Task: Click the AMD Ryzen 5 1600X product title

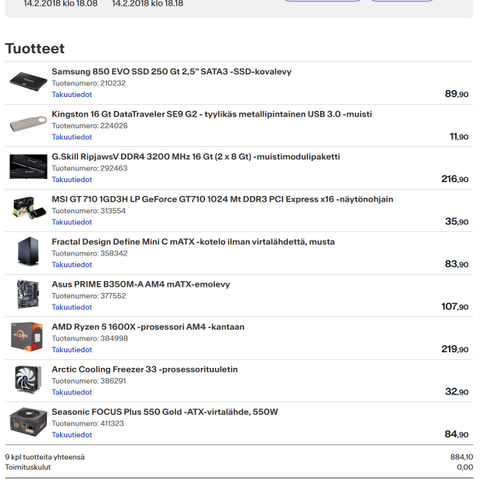Action: pos(148,327)
